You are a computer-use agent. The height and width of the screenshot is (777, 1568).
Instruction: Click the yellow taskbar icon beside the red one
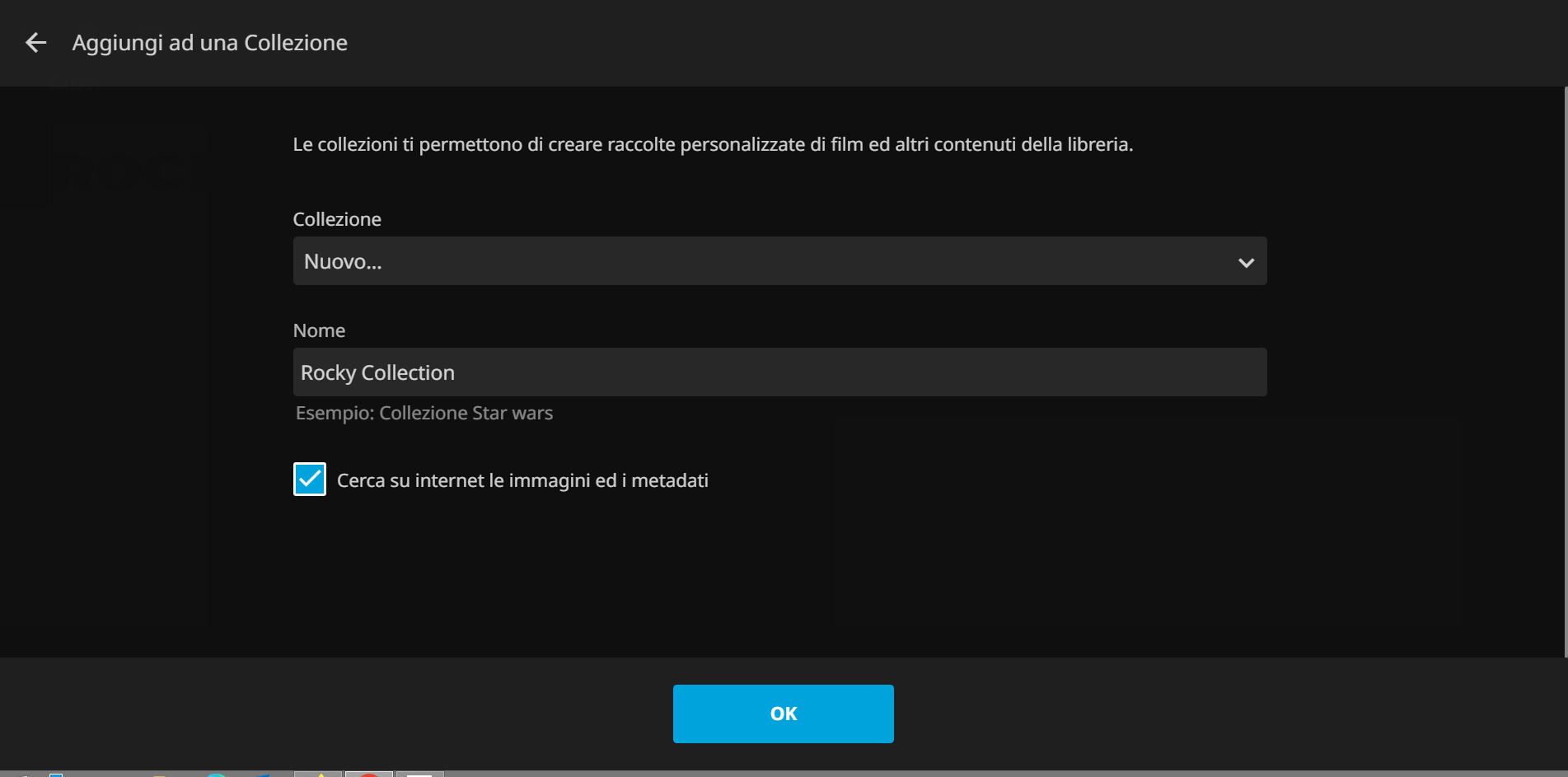pos(319,775)
